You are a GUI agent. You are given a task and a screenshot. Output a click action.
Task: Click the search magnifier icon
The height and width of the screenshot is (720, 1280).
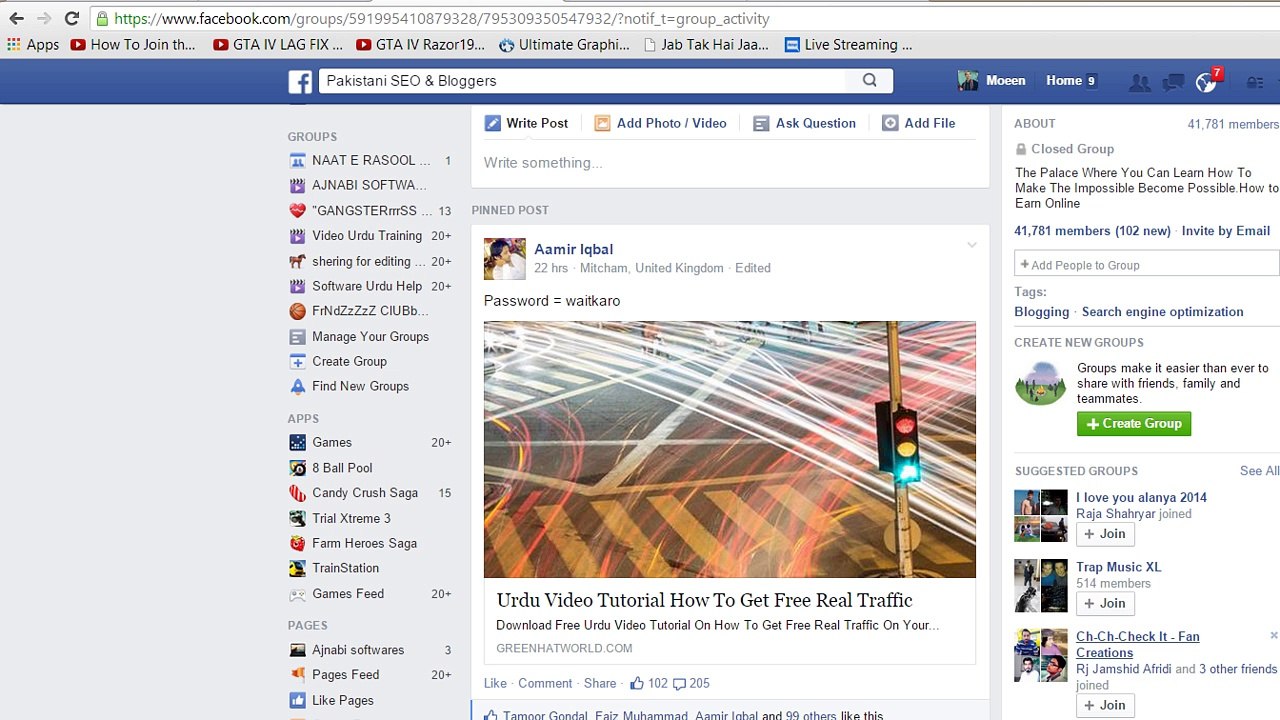(869, 81)
